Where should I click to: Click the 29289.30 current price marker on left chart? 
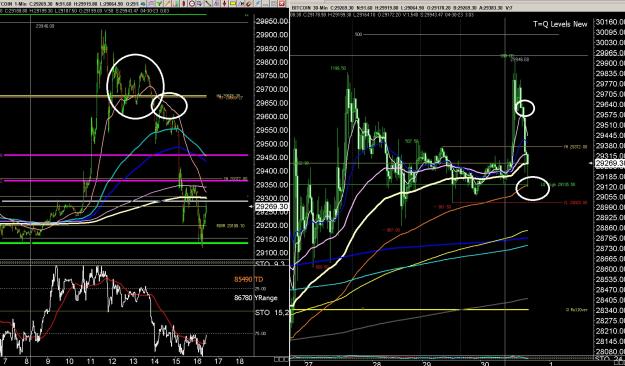point(271,207)
